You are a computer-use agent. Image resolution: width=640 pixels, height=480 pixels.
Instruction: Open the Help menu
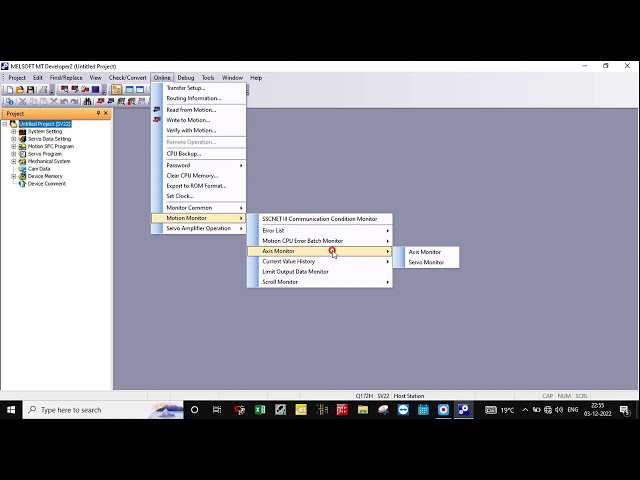coord(256,78)
